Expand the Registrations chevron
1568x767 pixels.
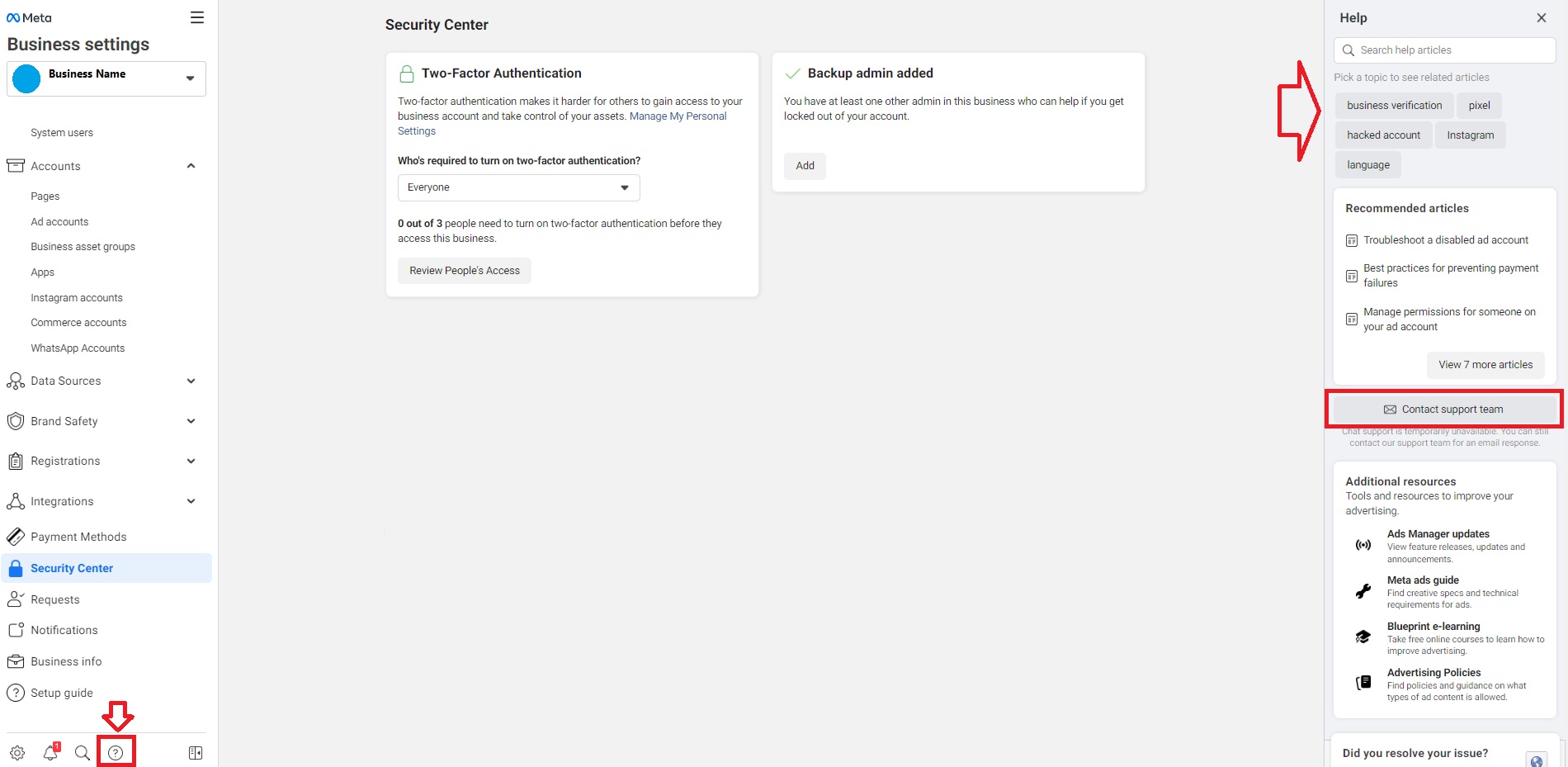pos(191,461)
